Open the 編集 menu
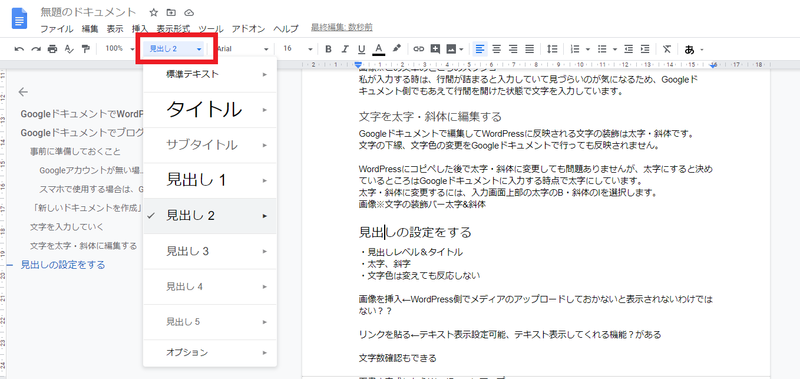This screenshot has height=379, width=800. 90,29
